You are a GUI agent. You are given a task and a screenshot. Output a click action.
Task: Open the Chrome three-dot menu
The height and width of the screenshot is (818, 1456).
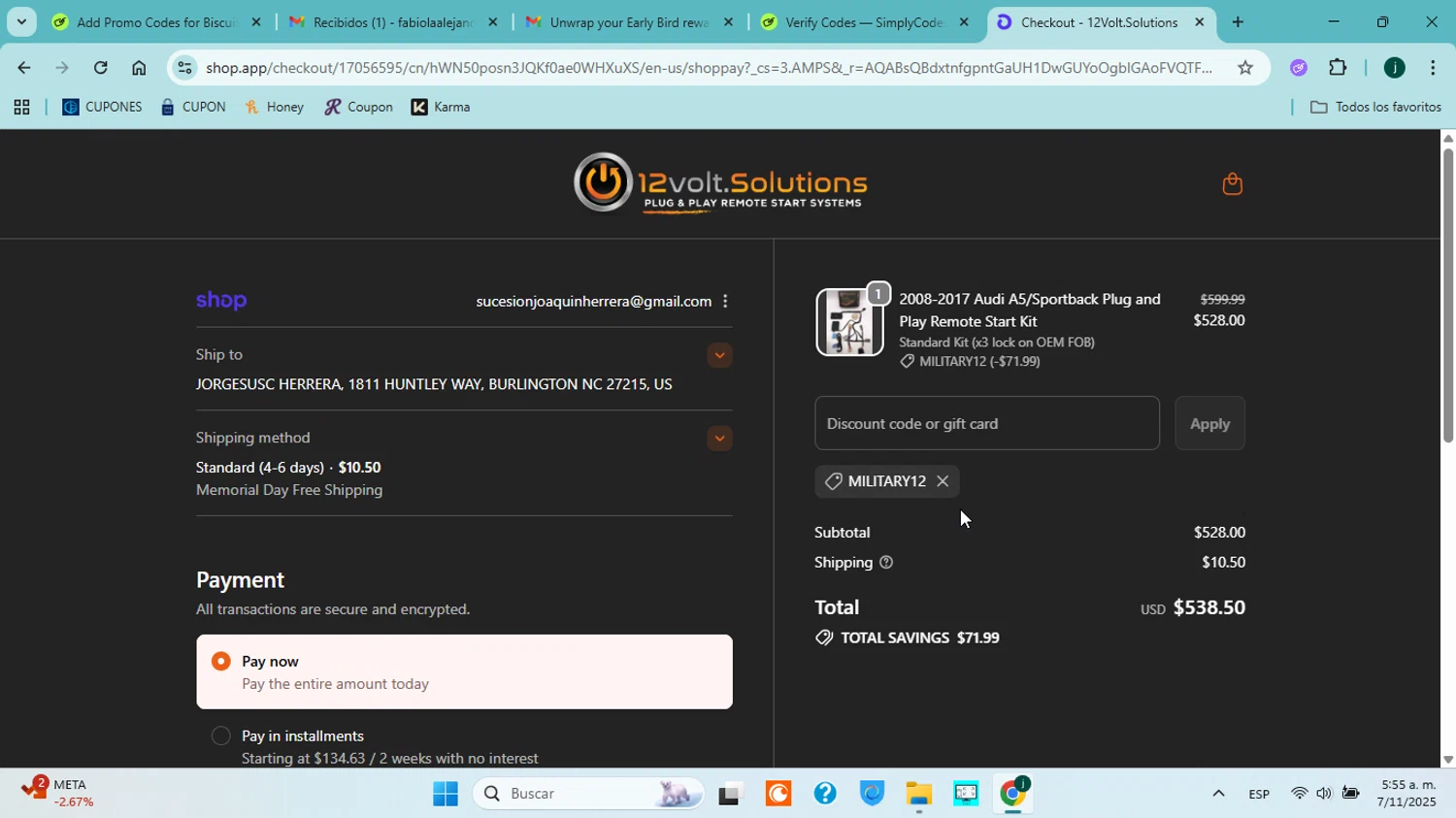[1433, 68]
